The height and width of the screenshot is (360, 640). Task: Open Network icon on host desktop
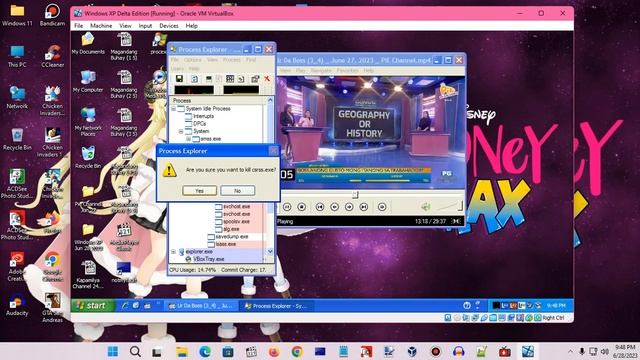coord(17,98)
